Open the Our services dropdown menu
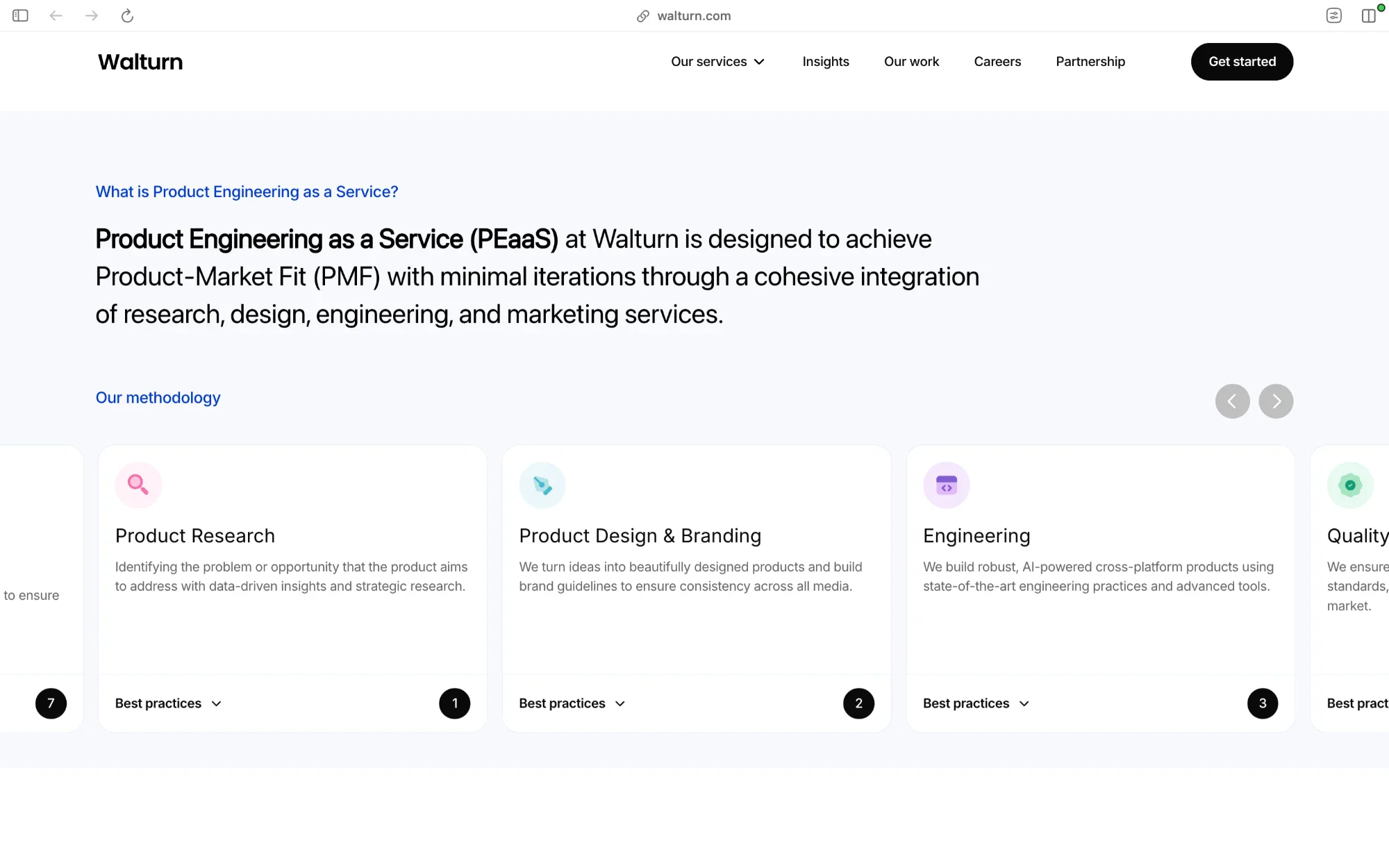1389x868 pixels. [x=717, y=62]
